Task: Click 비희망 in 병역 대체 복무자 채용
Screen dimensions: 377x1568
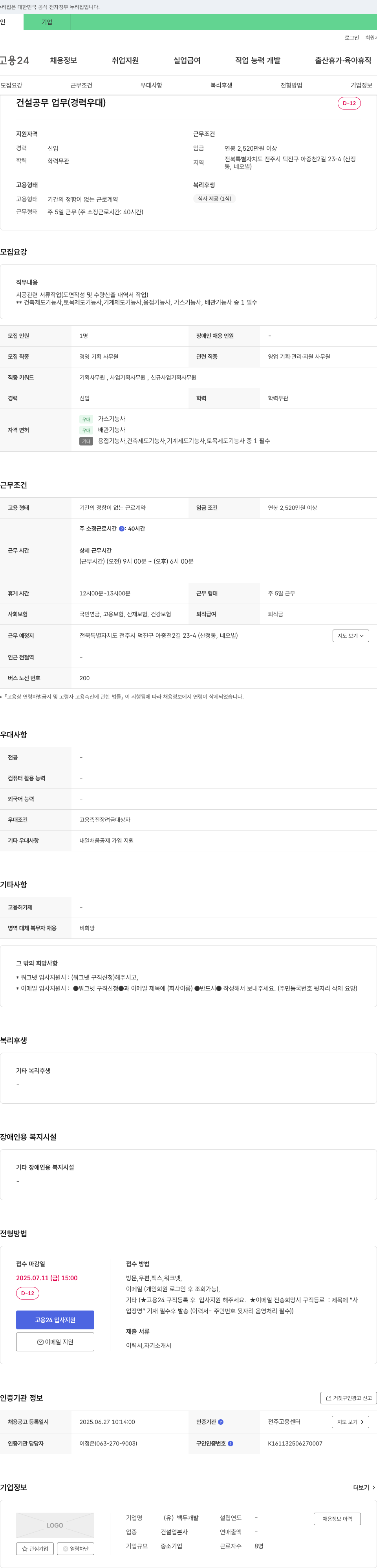Action: click(x=87, y=928)
